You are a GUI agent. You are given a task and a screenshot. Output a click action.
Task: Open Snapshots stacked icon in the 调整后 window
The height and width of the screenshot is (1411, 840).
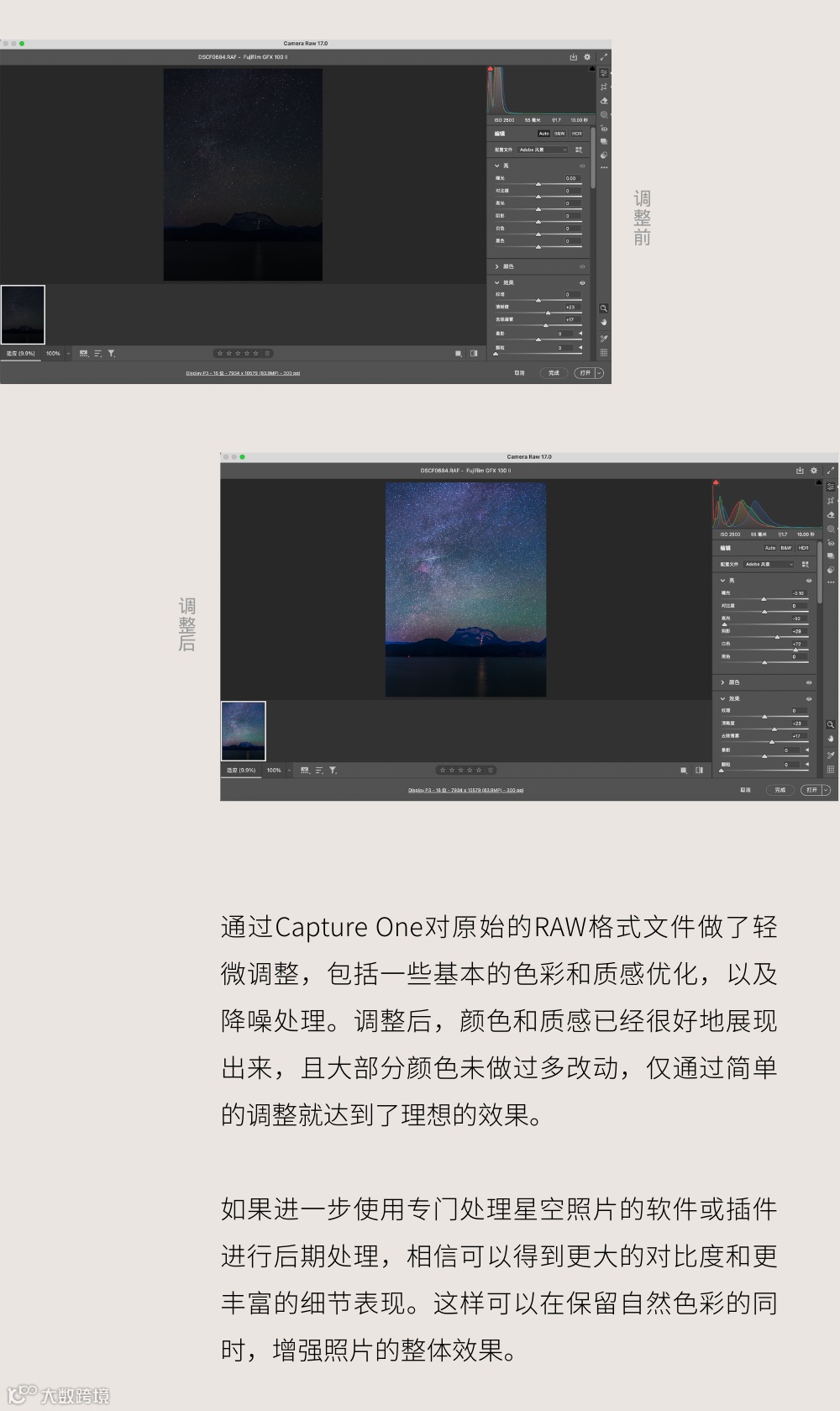[831, 555]
